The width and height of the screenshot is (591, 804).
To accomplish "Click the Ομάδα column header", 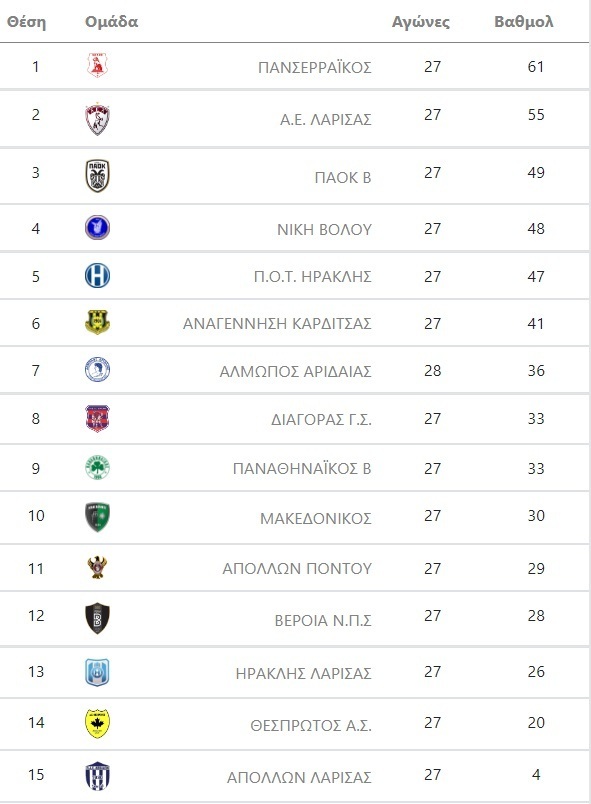I will (111, 22).
